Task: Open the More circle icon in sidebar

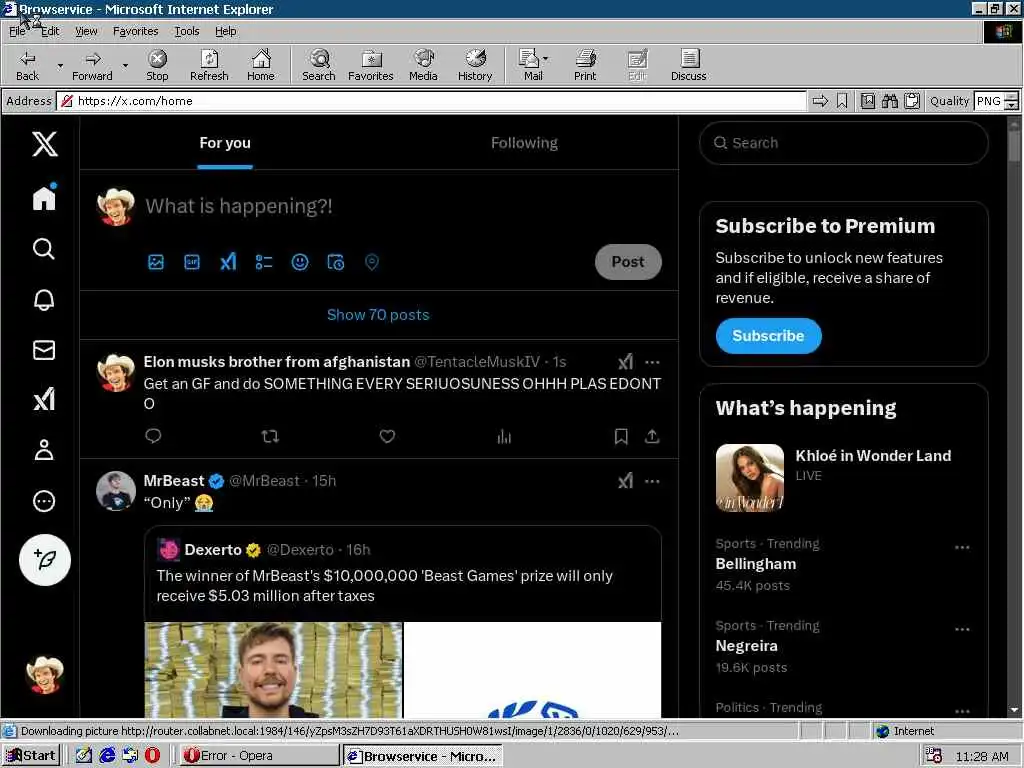Action: pos(44,501)
